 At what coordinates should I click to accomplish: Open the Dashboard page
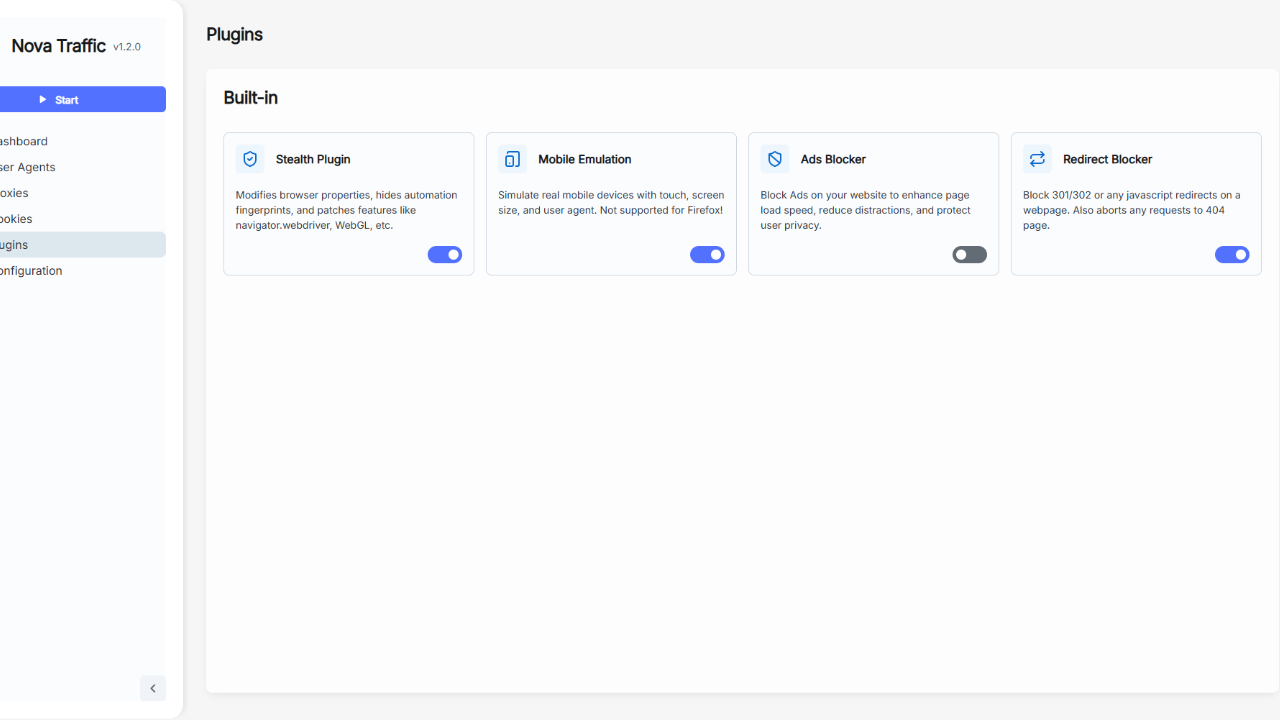(24, 141)
